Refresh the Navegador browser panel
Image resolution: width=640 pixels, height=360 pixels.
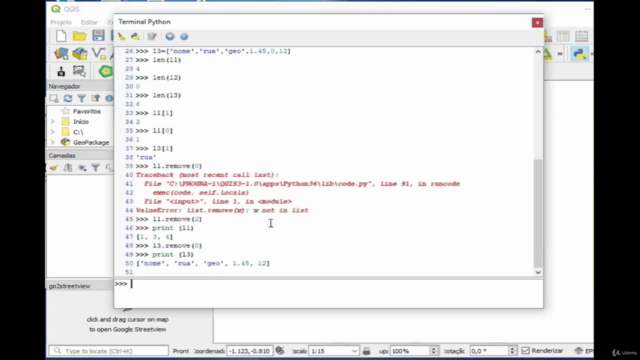pyautogui.click(x=68, y=98)
